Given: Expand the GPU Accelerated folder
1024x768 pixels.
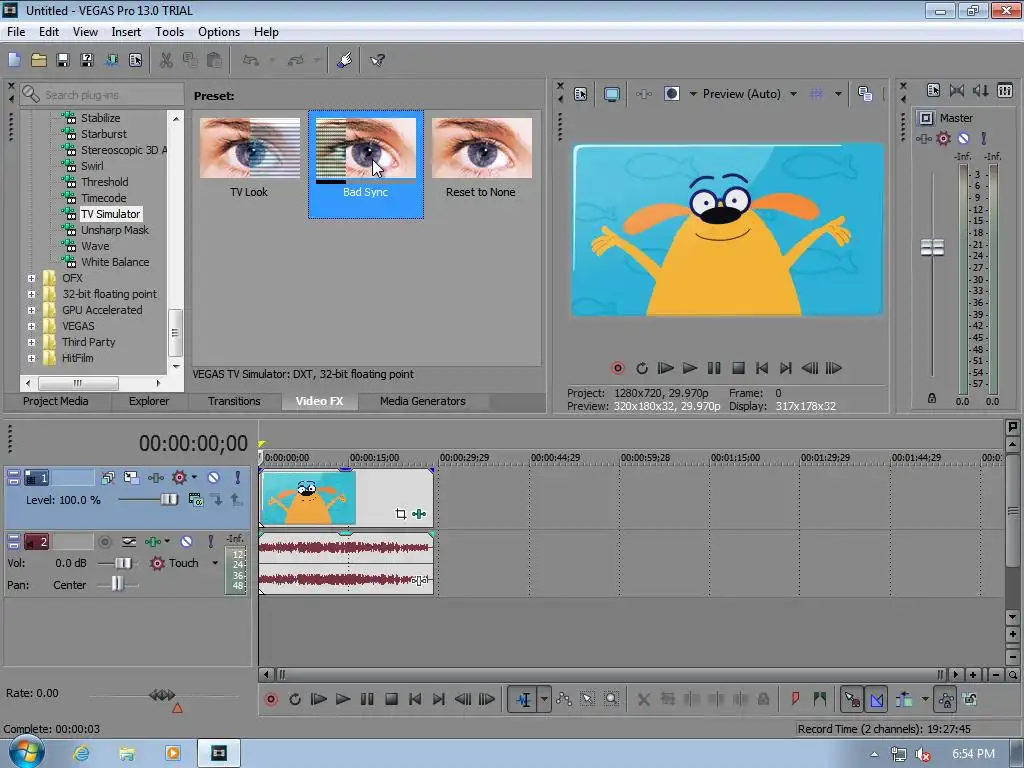Looking at the screenshot, I should [x=31, y=310].
